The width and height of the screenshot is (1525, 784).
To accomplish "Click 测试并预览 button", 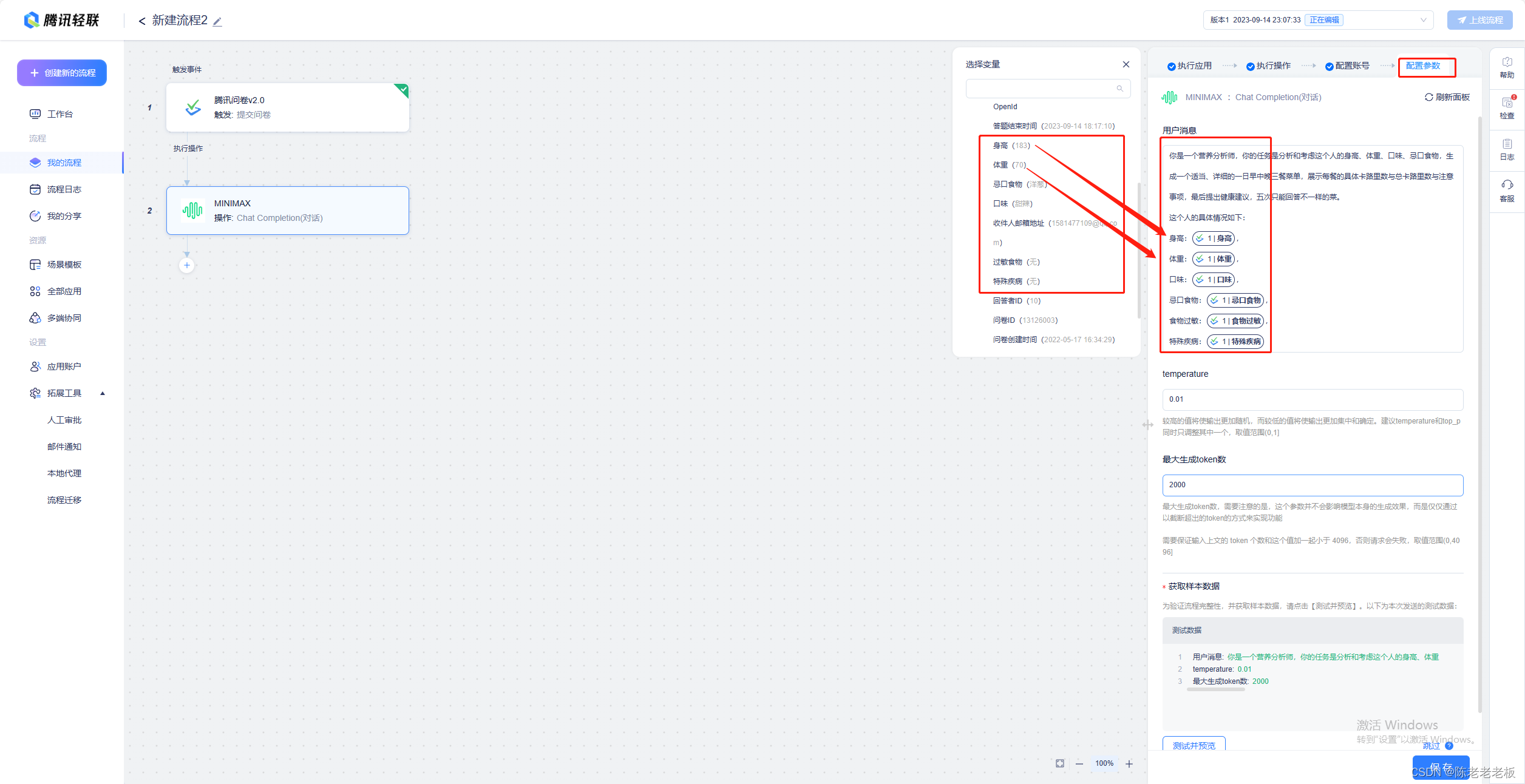I will pos(1194,745).
